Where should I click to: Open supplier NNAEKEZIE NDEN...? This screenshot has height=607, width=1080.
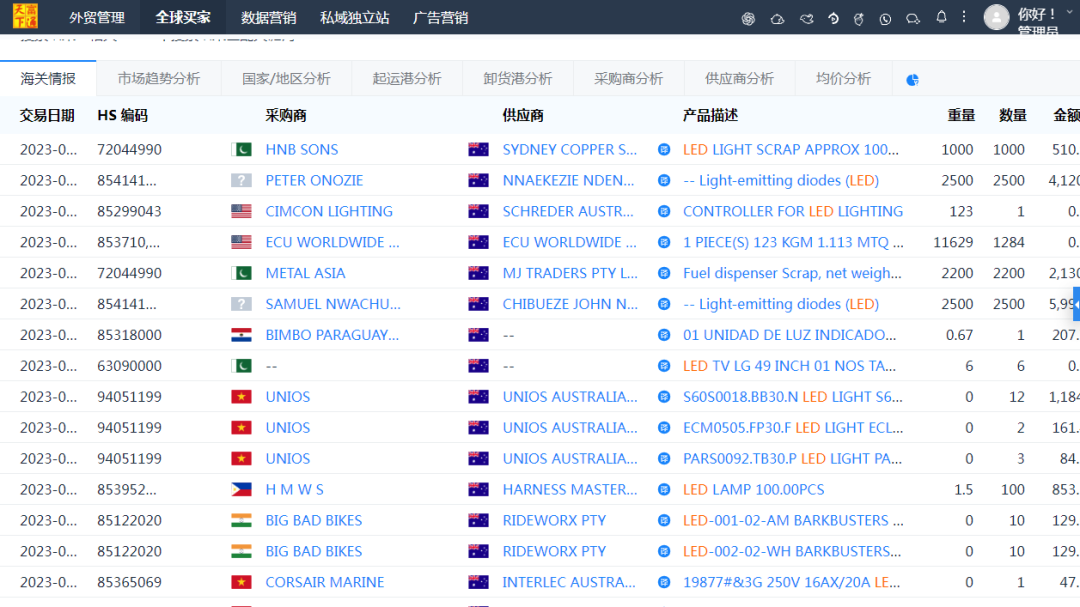click(568, 181)
